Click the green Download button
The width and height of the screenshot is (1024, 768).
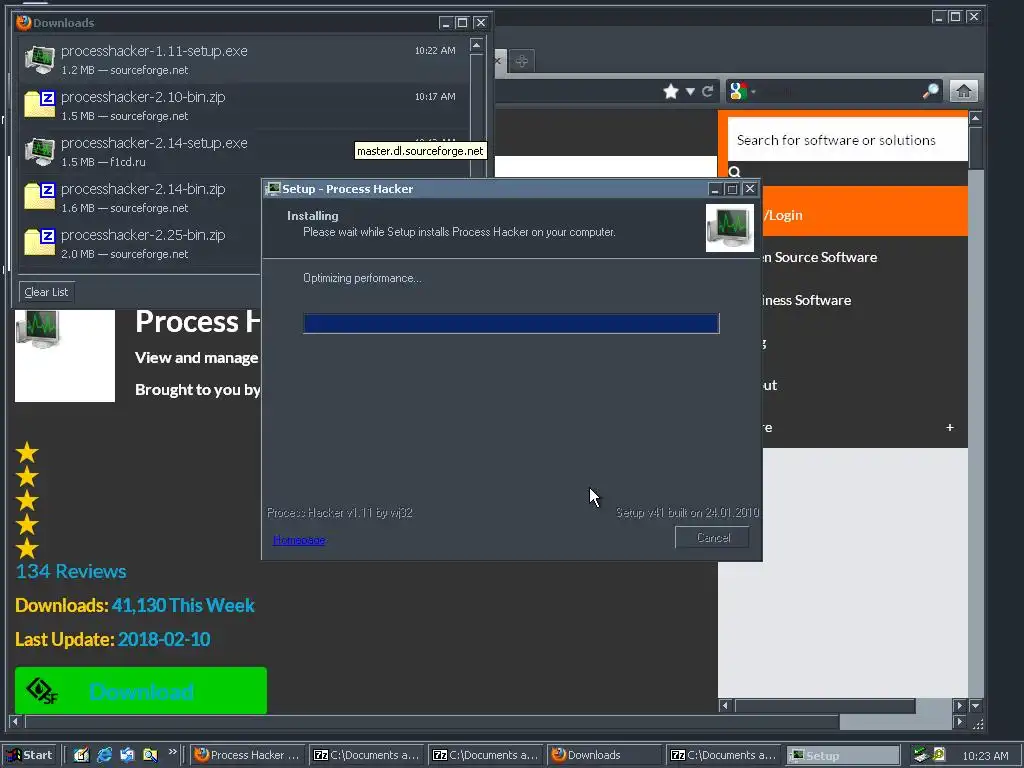[140, 690]
